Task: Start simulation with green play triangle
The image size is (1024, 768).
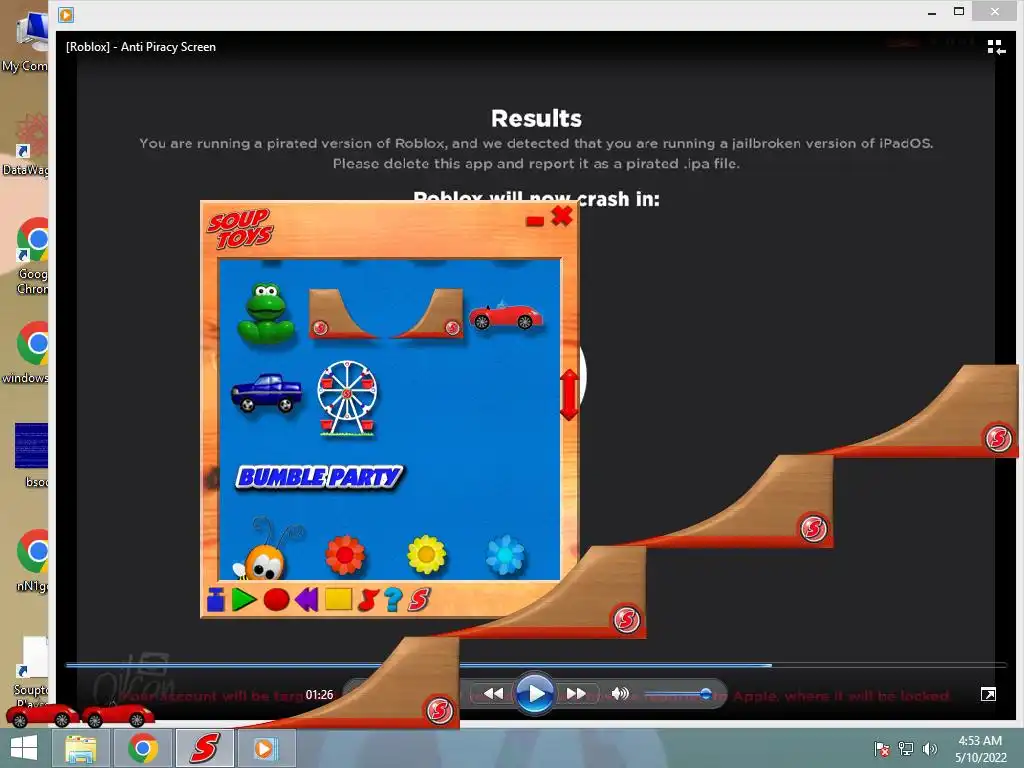Action: click(x=244, y=600)
